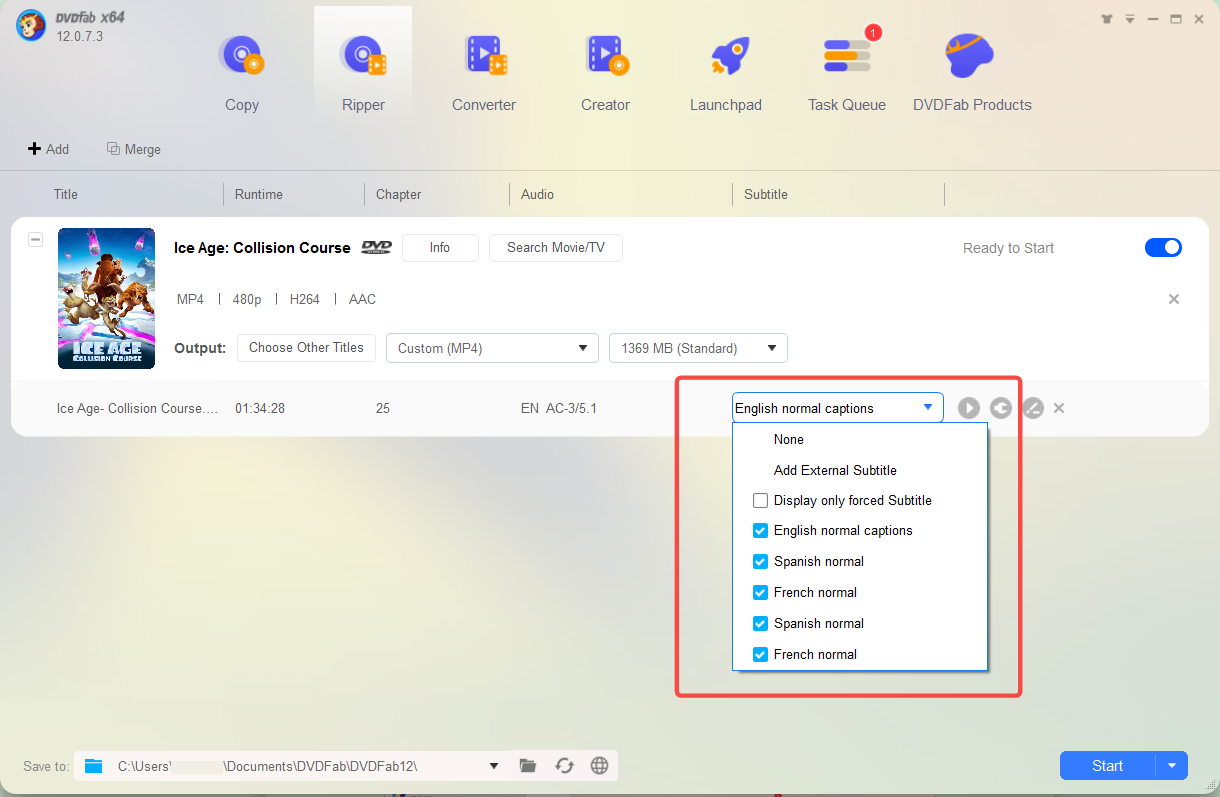Image resolution: width=1220 pixels, height=797 pixels.
Task: Click the Save to folder drive icon
Action: 94,766
